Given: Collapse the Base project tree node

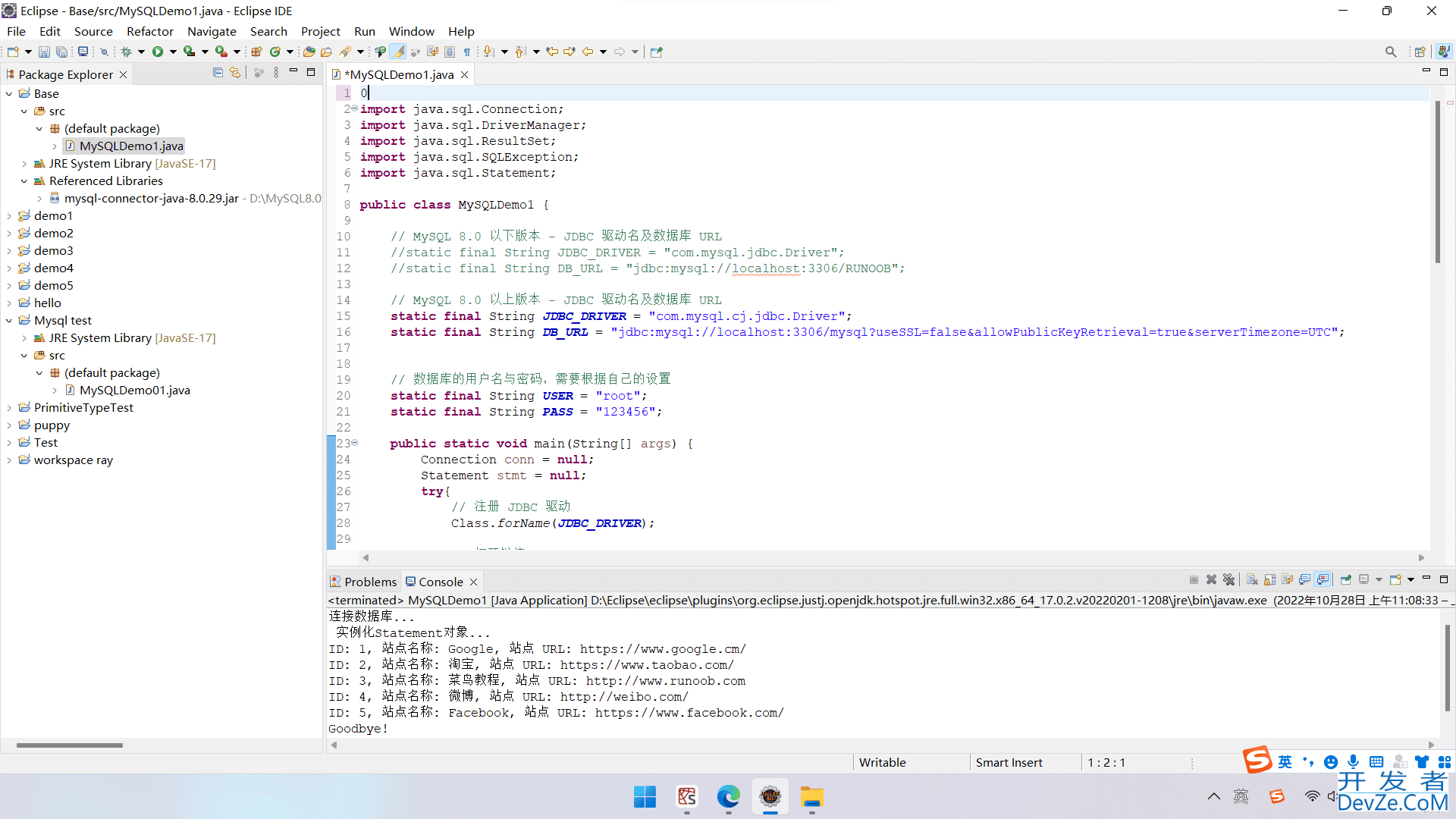Looking at the screenshot, I should 9,94.
